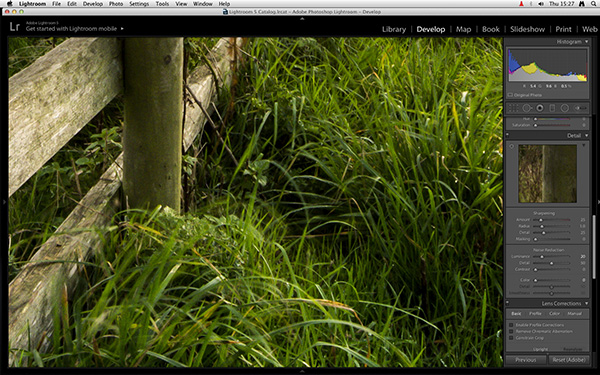Open the Help menu
Viewport: 600px width, 375px height.
(224, 3)
